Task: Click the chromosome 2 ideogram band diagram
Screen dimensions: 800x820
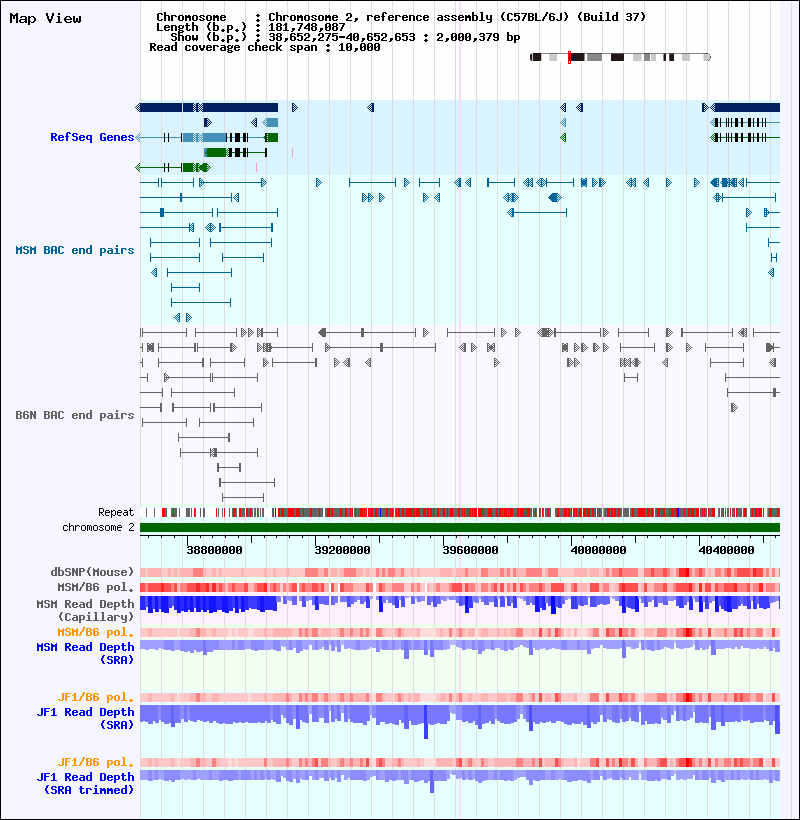Action: point(620,57)
